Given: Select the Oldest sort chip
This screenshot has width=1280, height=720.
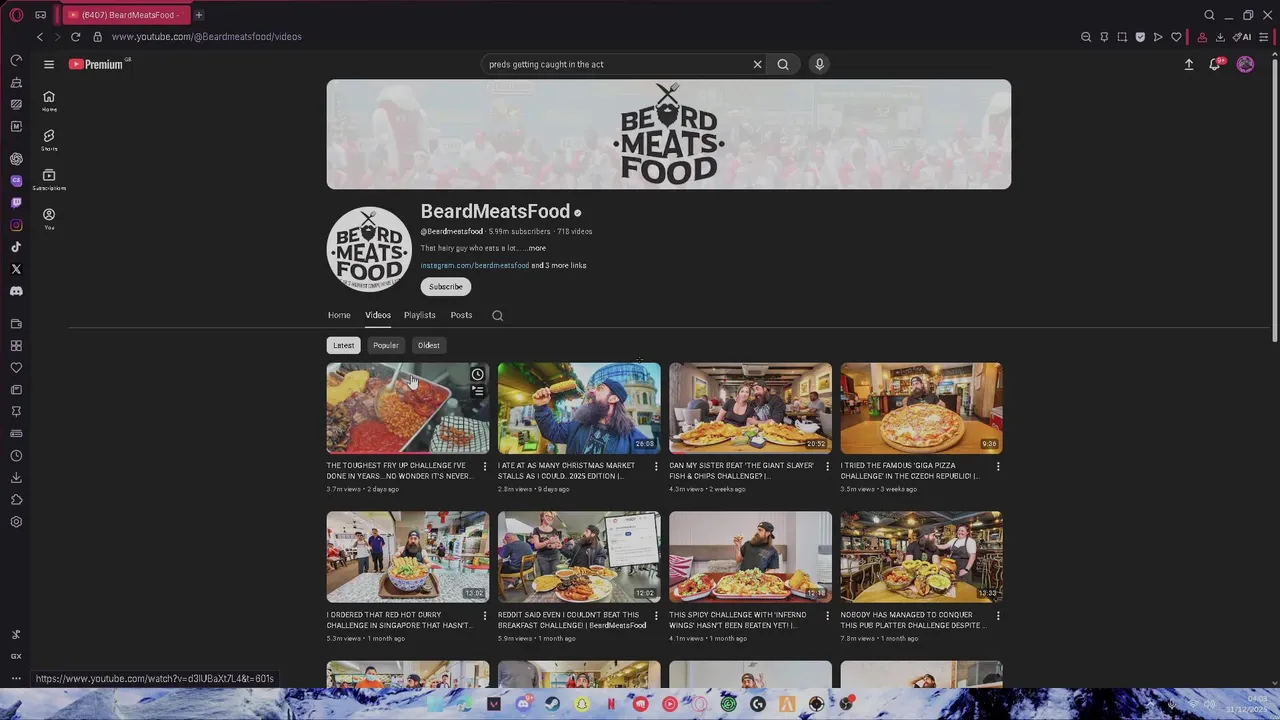Looking at the screenshot, I should [x=429, y=345].
